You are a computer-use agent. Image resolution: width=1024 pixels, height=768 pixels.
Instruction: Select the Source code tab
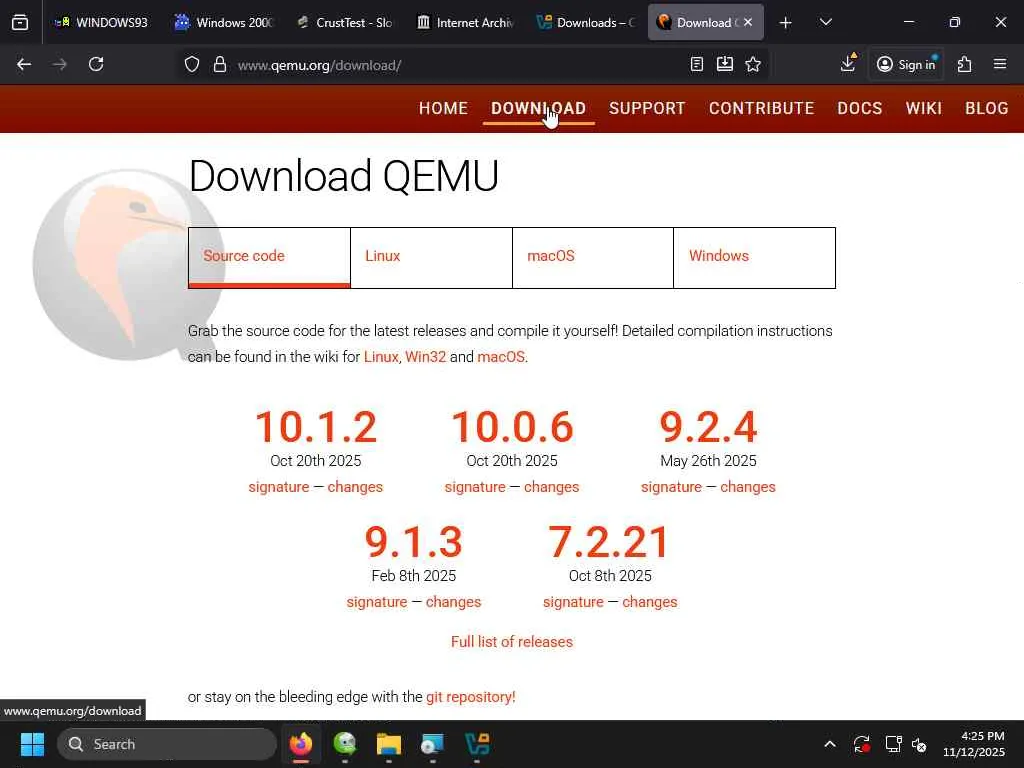[269, 257]
